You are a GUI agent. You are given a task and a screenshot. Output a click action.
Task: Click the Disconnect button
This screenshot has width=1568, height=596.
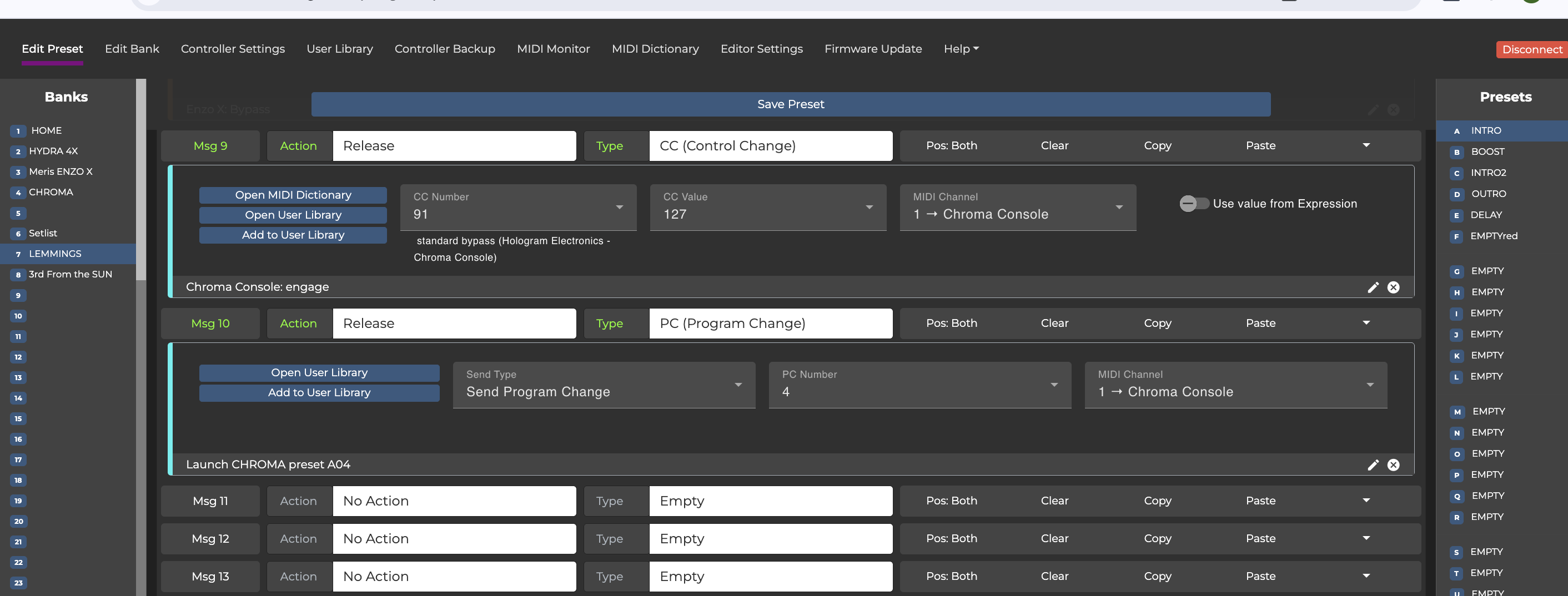(1531, 49)
